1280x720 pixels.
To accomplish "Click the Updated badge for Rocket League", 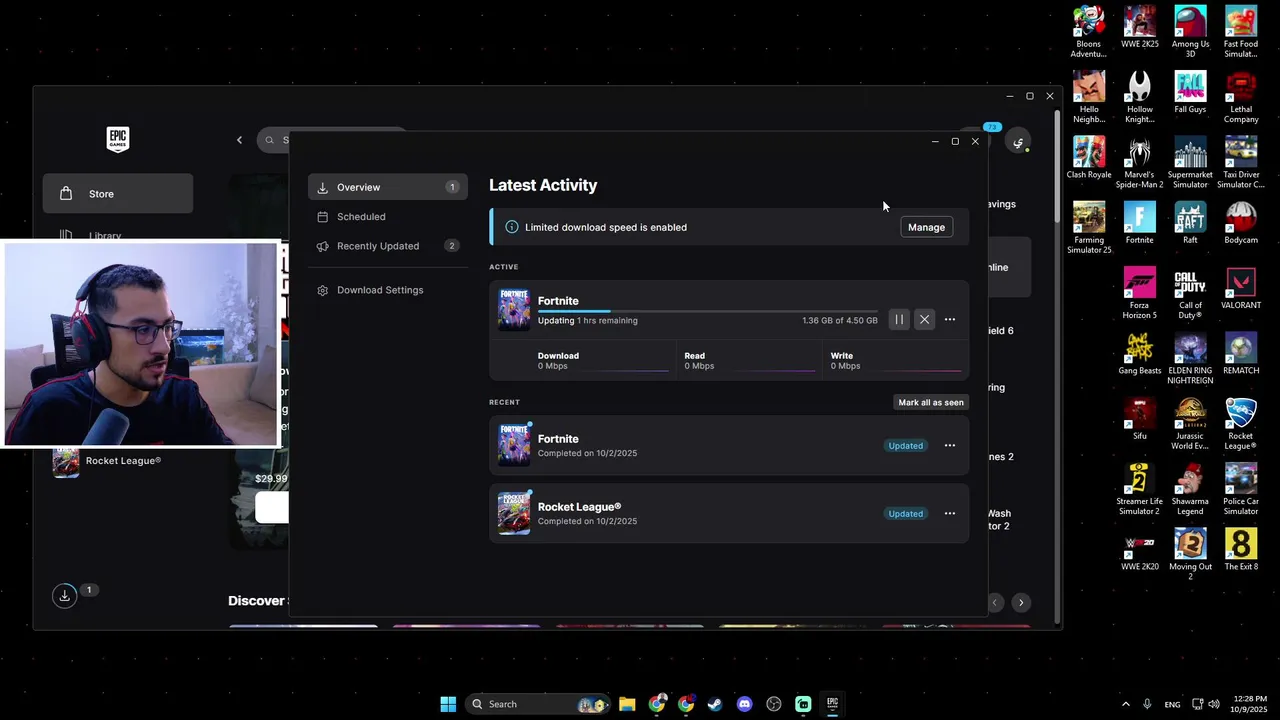I will [906, 514].
